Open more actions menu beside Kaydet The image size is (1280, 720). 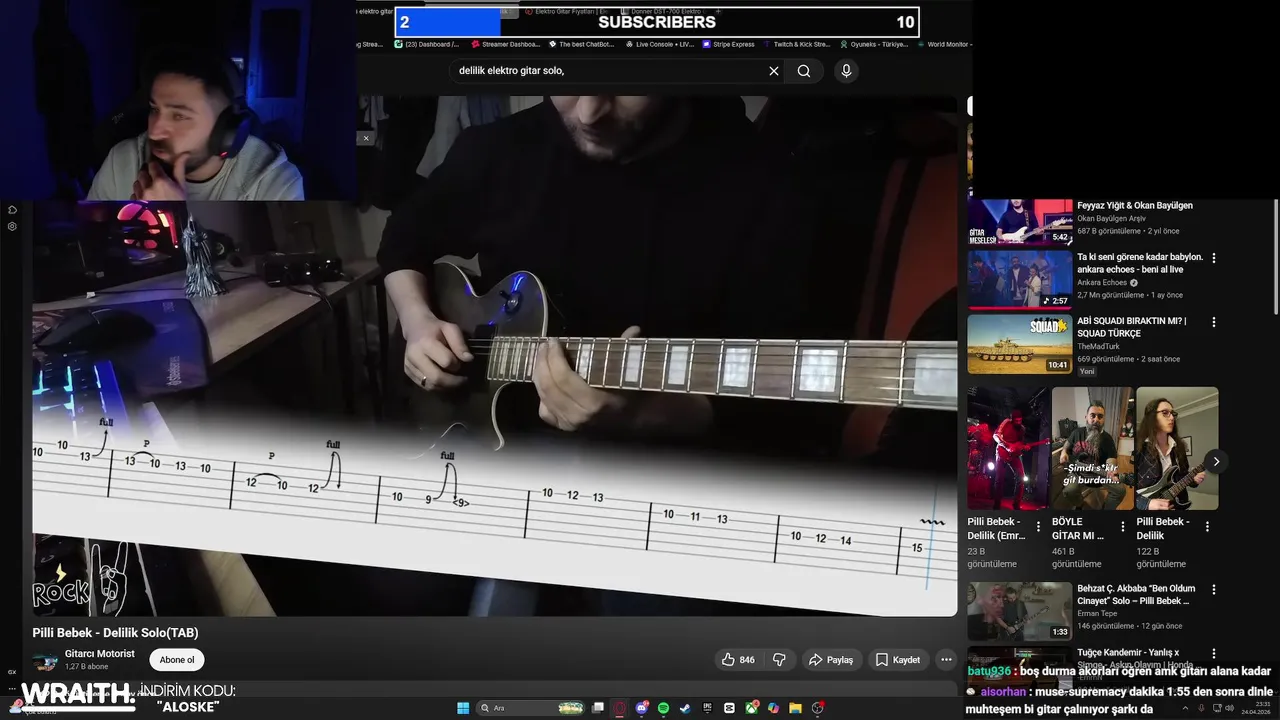click(x=946, y=660)
